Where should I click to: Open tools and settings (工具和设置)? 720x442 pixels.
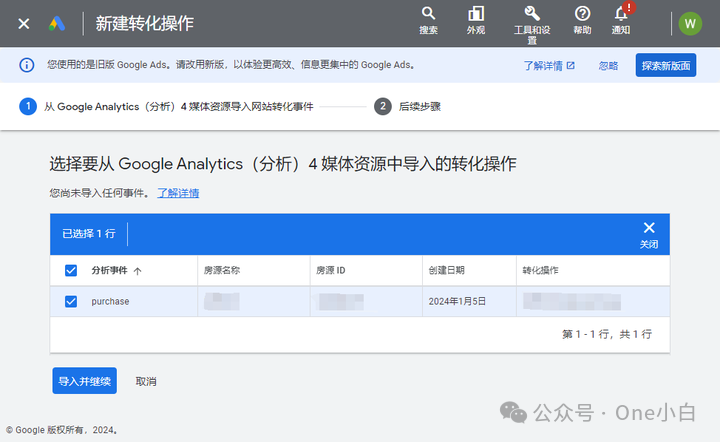click(x=532, y=25)
